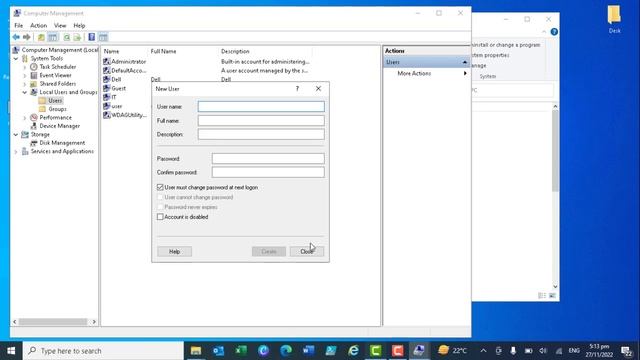Open the Help menu
Screen dimensions: 640x360
pyautogui.click(x=79, y=25)
